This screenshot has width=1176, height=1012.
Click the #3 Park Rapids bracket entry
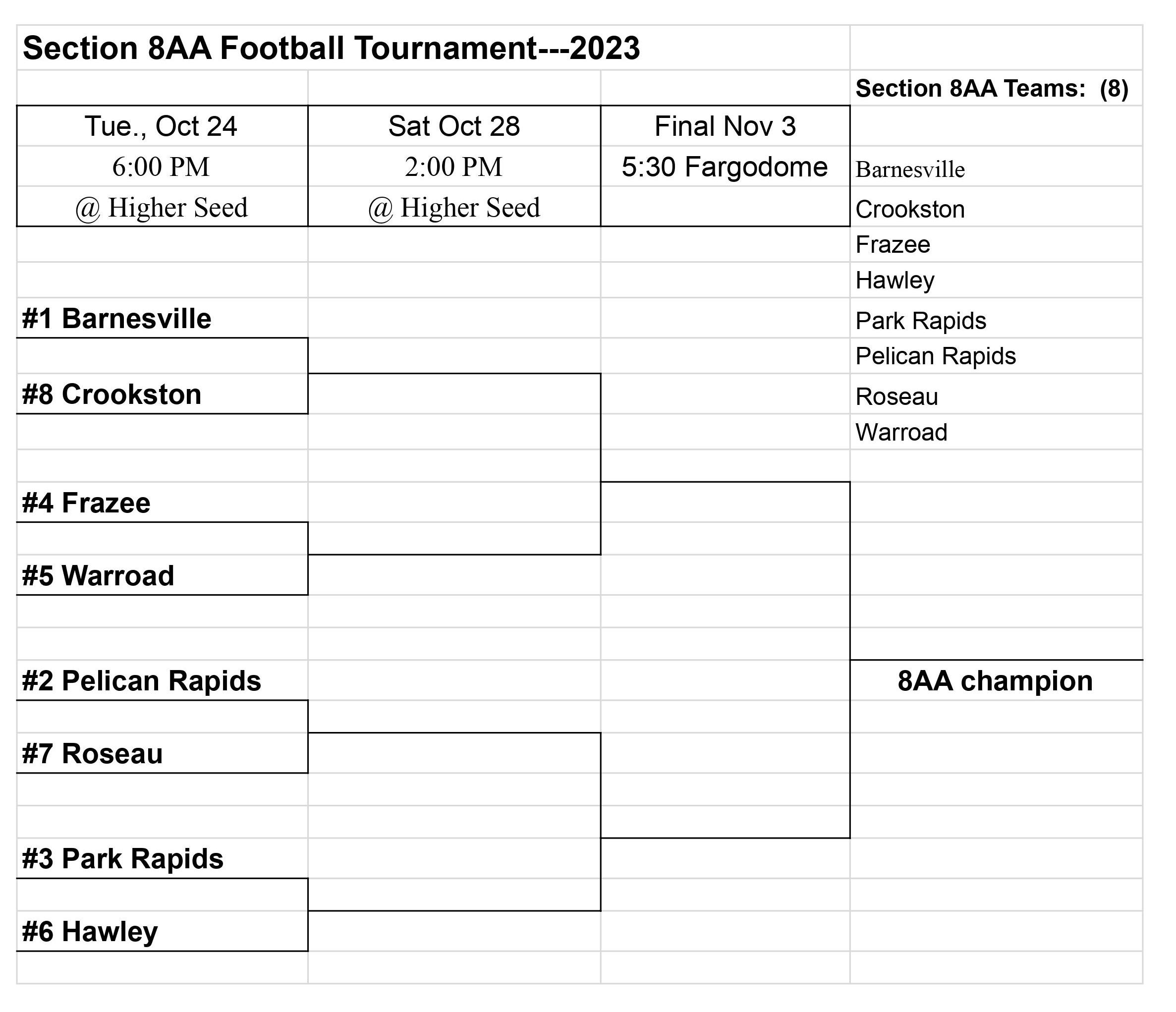click(163, 858)
